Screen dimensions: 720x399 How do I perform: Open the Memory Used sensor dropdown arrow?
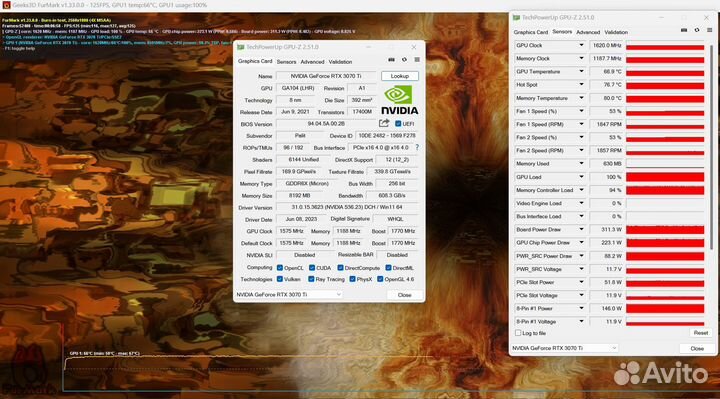click(581, 163)
